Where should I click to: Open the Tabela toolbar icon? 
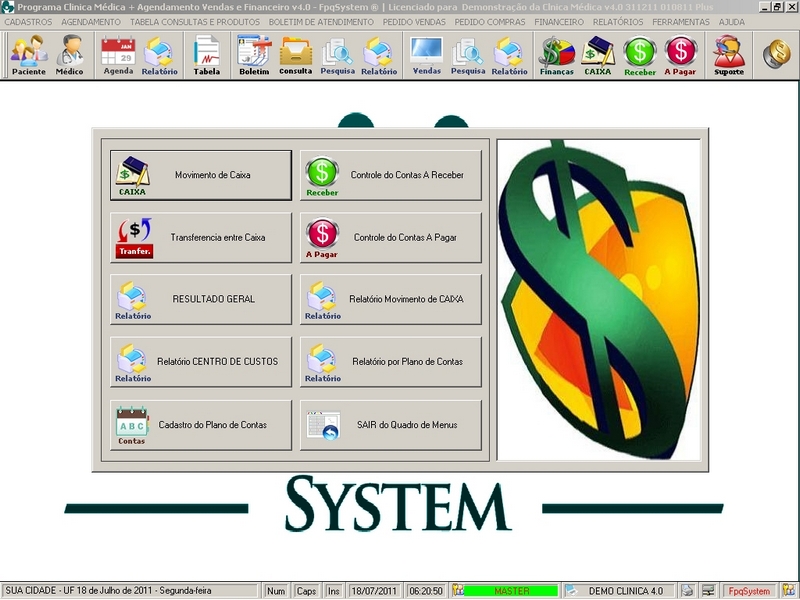207,55
